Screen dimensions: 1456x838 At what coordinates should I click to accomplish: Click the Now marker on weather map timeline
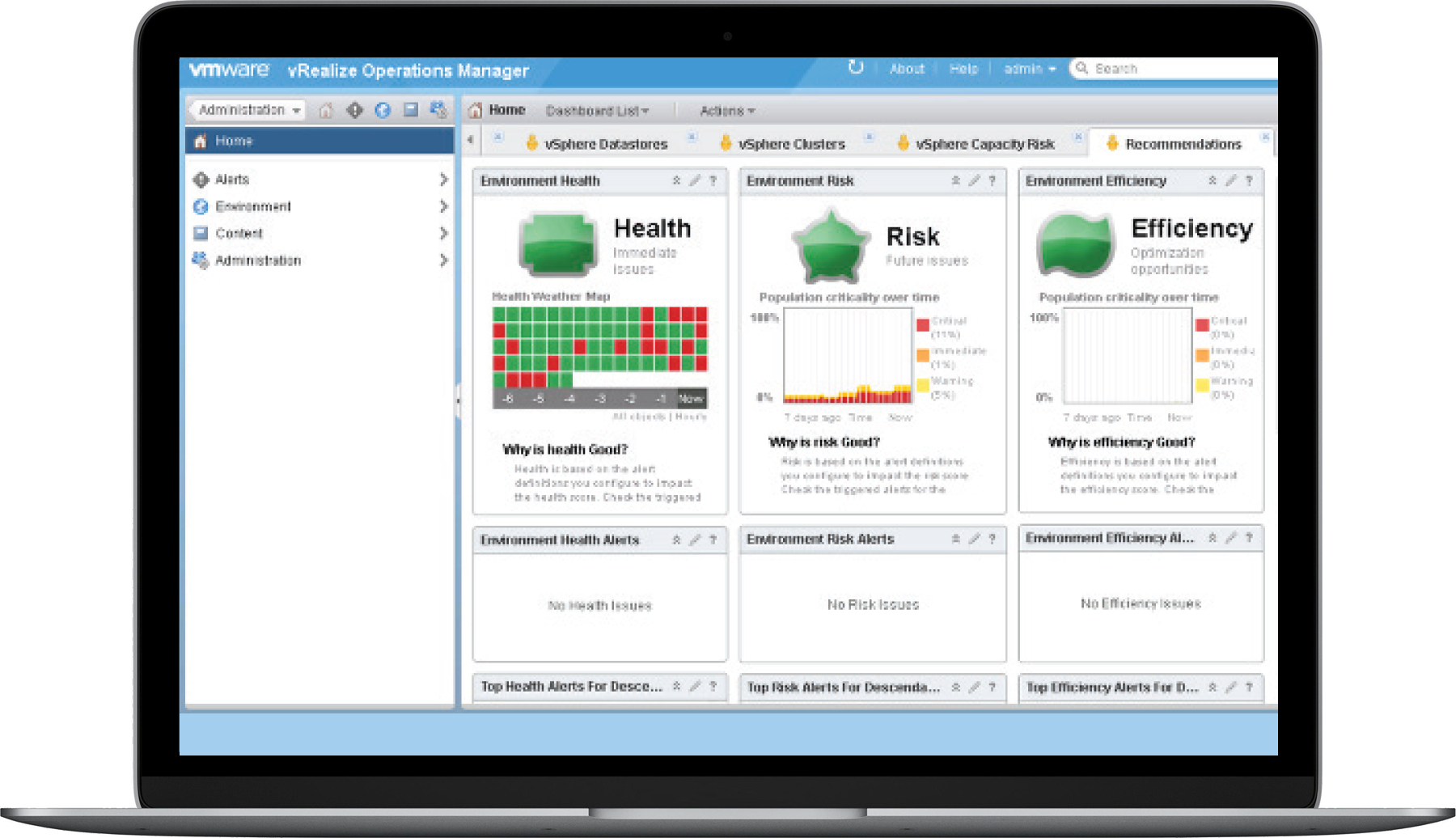(691, 398)
